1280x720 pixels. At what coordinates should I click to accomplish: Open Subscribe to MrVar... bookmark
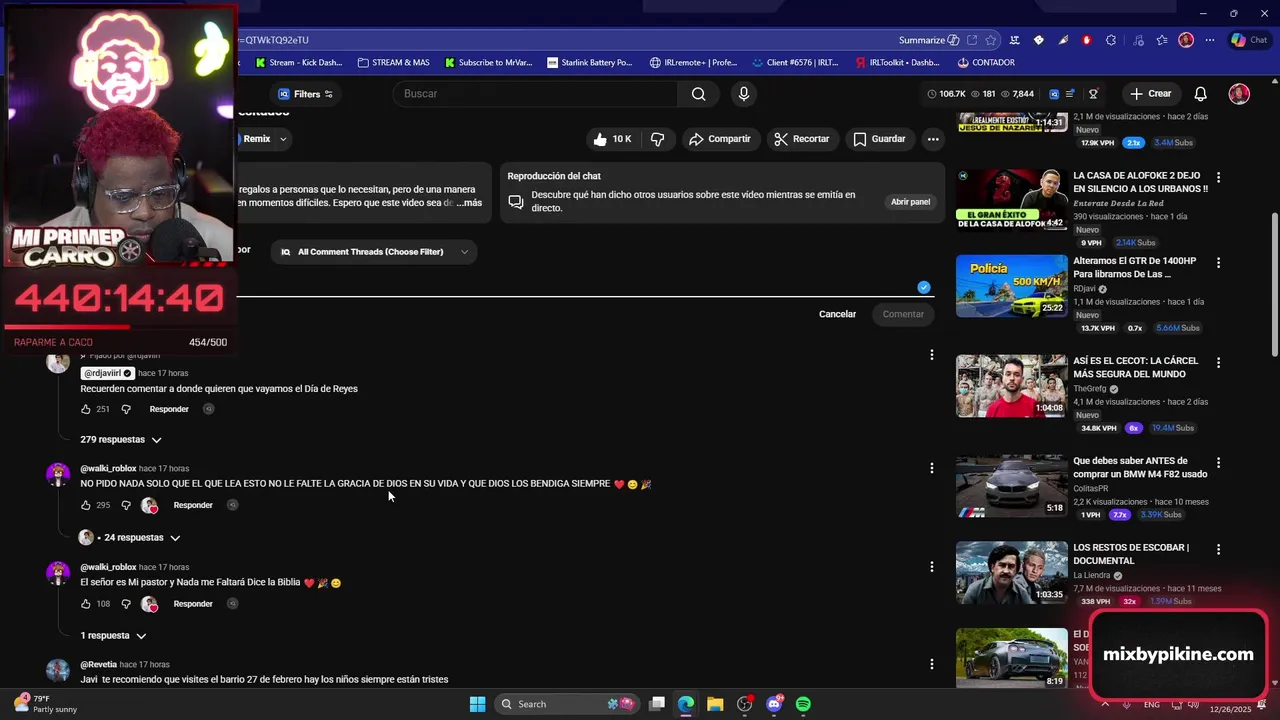click(x=487, y=62)
